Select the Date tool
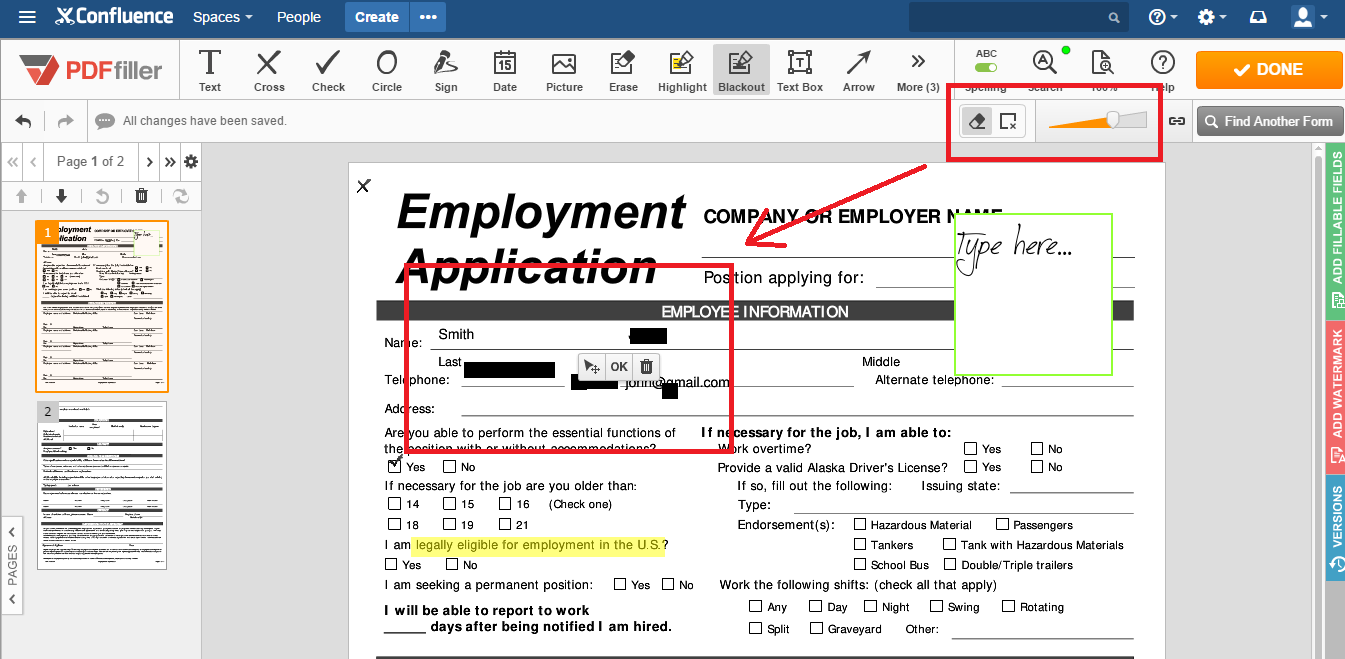This screenshot has height=659, width=1345. 505,70
